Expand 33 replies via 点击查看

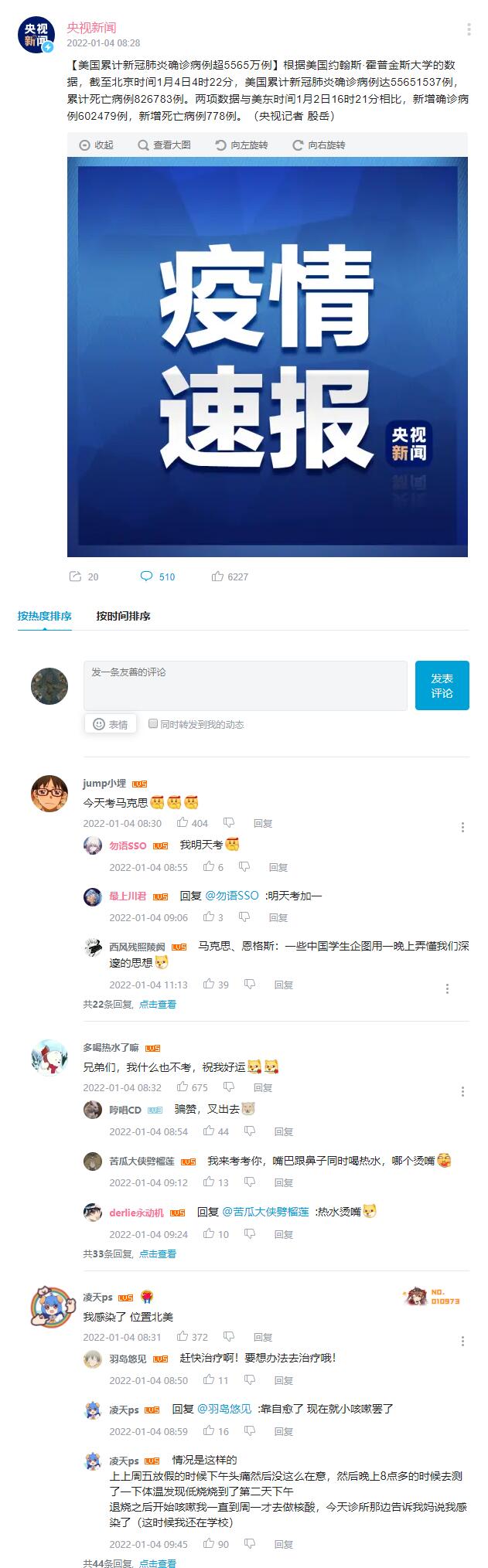158,1253
